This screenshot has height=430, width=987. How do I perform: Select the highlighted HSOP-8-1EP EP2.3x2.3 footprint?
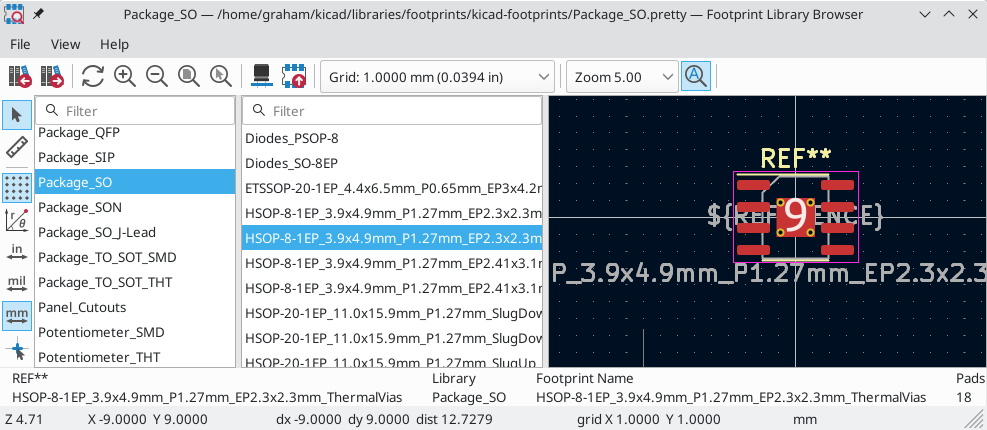coord(392,238)
